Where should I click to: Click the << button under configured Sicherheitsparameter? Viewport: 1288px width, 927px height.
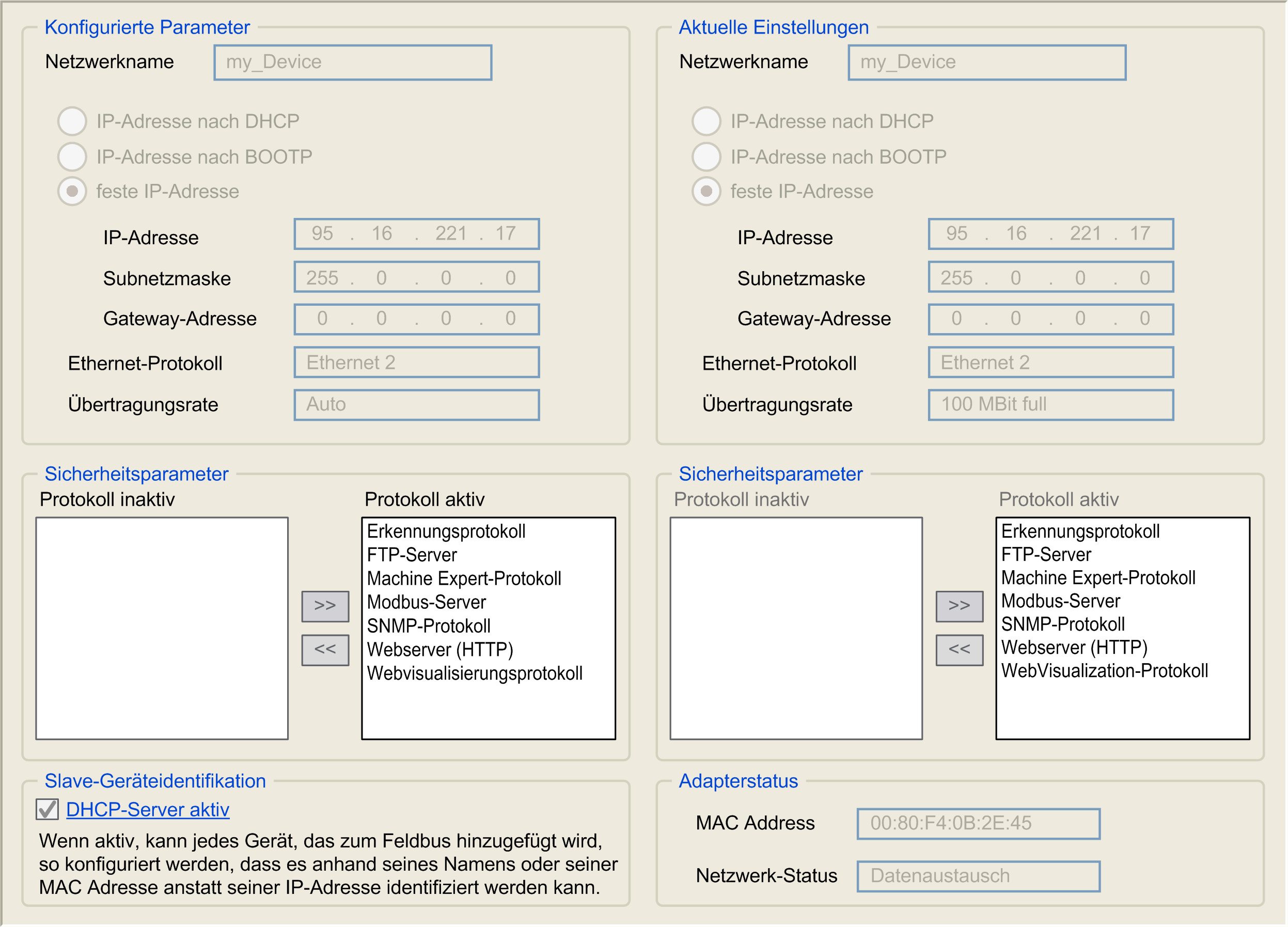325,650
